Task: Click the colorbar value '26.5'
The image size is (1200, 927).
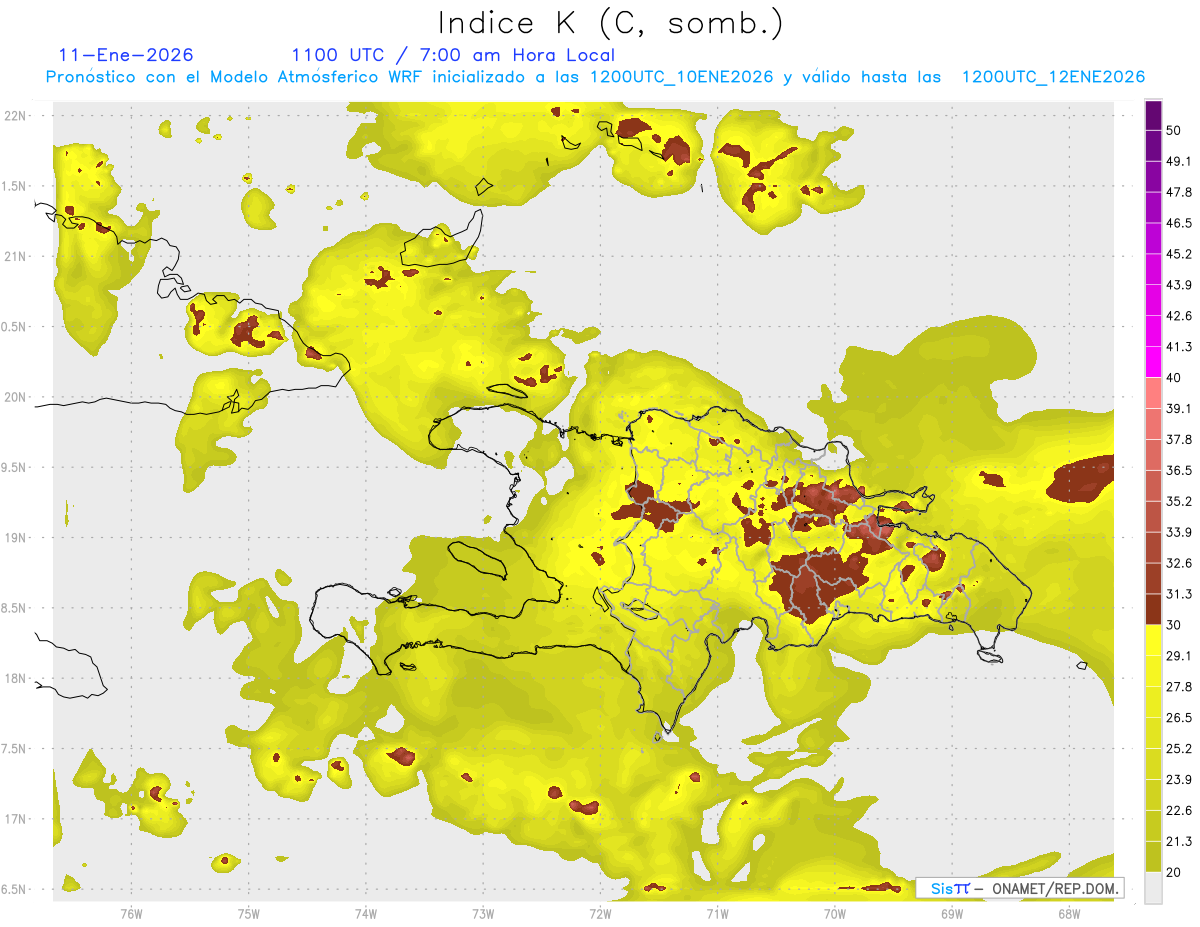Action: coord(1180,718)
